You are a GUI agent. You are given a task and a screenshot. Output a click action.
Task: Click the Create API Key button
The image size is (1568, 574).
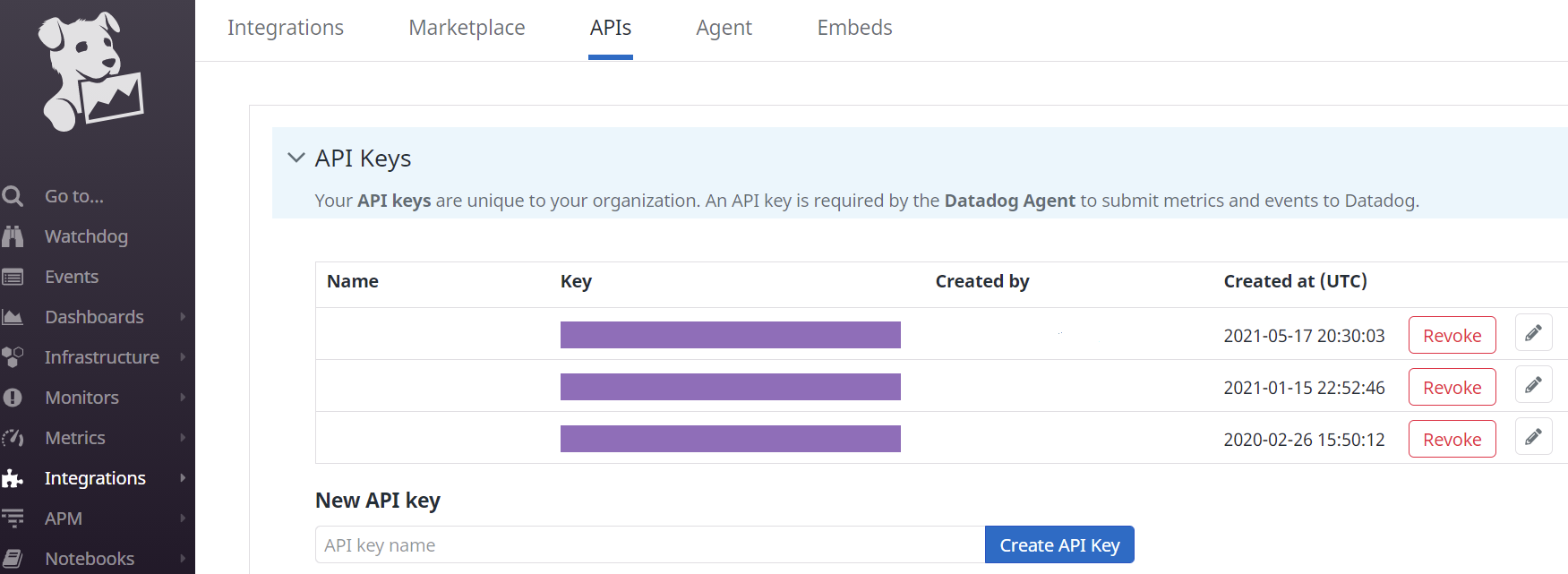coord(1059,544)
